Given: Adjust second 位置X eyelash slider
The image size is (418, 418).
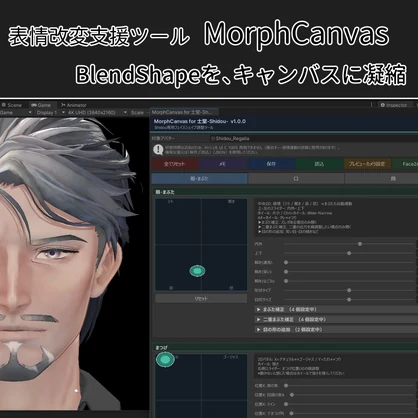Looking at the screenshot, I should (x=292, y=395).
